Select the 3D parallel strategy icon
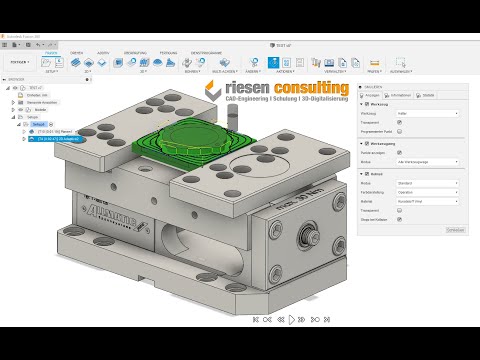The image size is (480, 360). [144, 62]
